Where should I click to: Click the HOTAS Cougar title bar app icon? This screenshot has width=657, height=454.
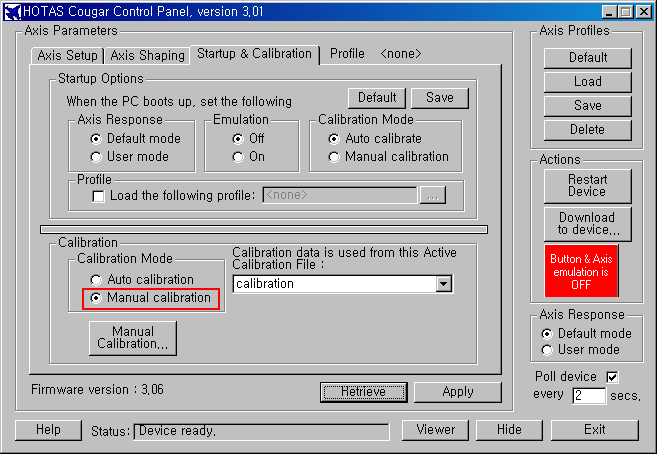13,12
